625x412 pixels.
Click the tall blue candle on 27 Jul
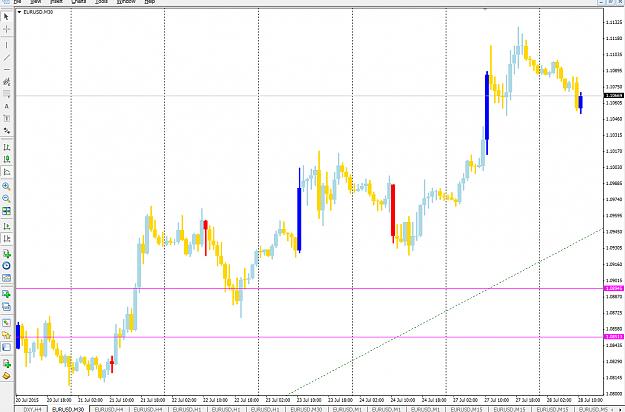coord(487,106)
